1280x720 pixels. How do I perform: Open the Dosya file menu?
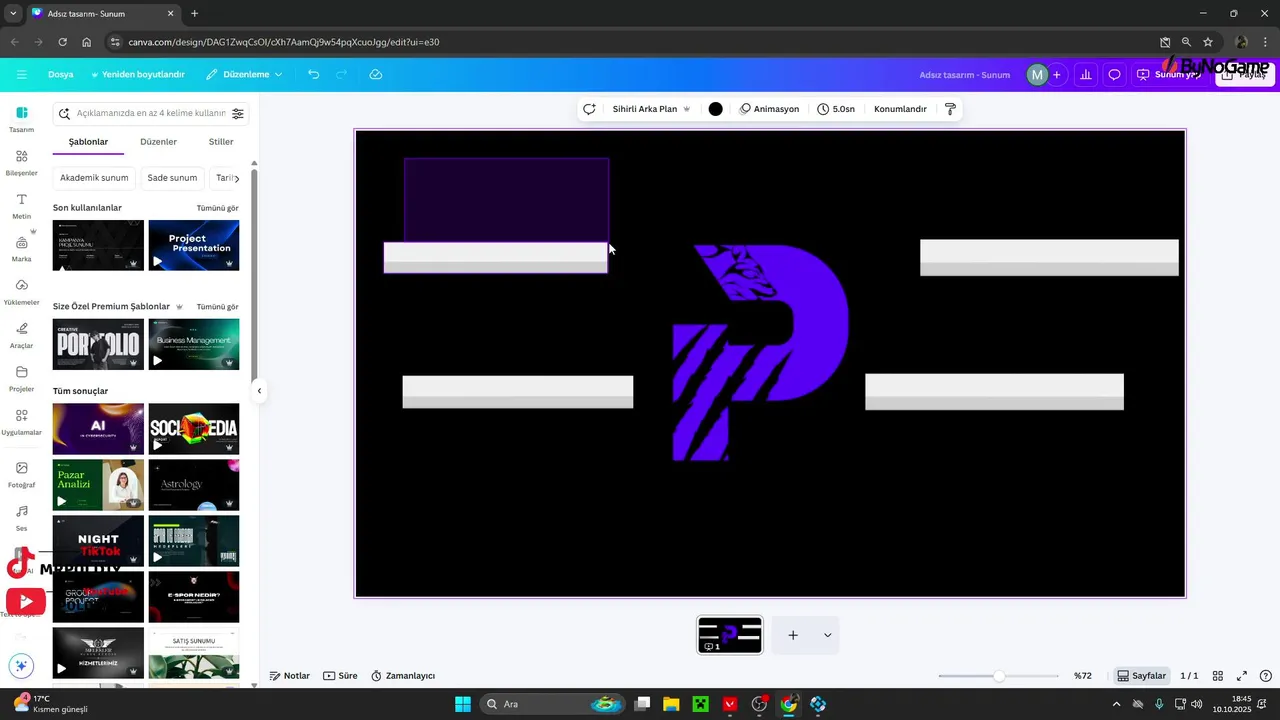(60, 75)
